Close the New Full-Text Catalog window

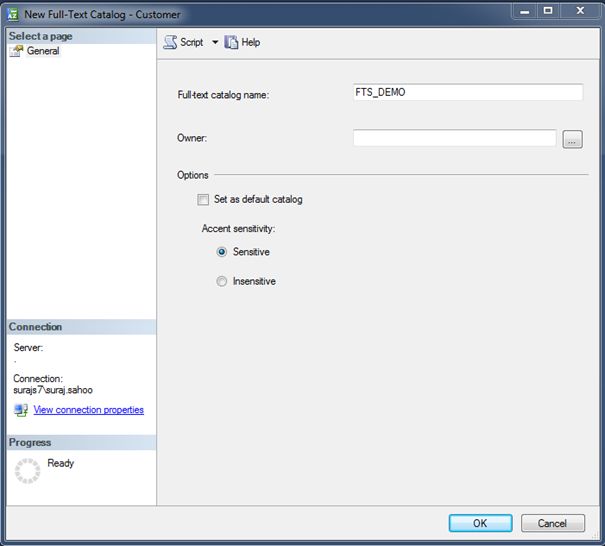[580, 11]
